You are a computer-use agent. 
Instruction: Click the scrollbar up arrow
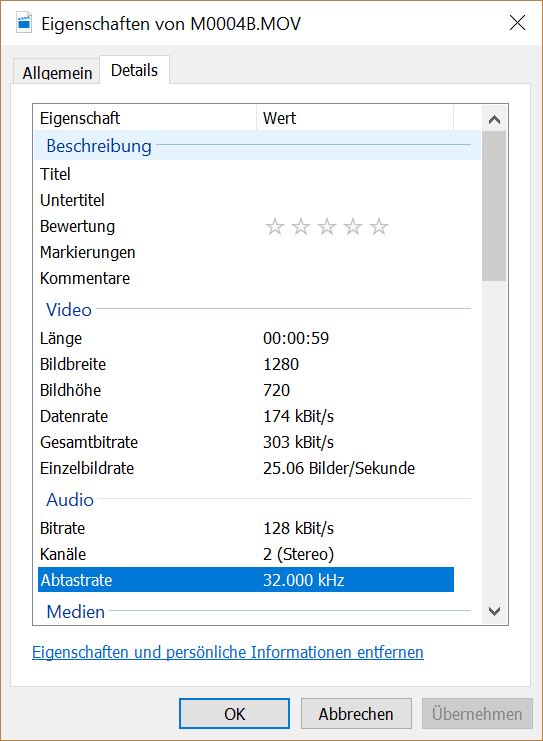pos(494,120)
